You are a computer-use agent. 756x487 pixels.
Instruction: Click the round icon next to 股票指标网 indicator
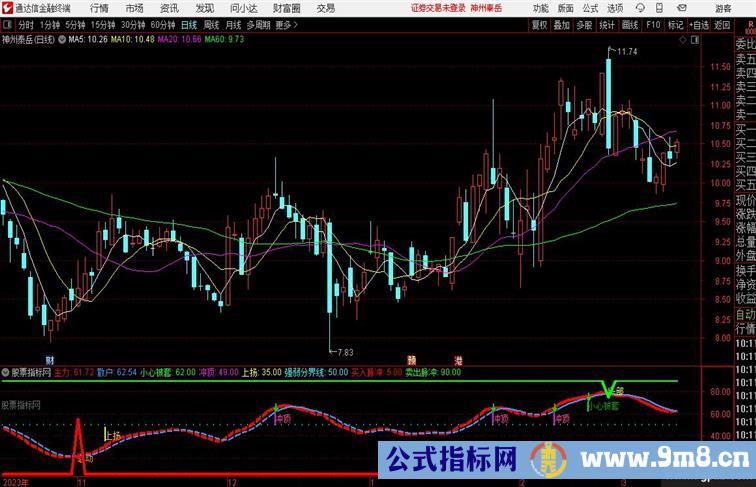click(x=5, y=372)
